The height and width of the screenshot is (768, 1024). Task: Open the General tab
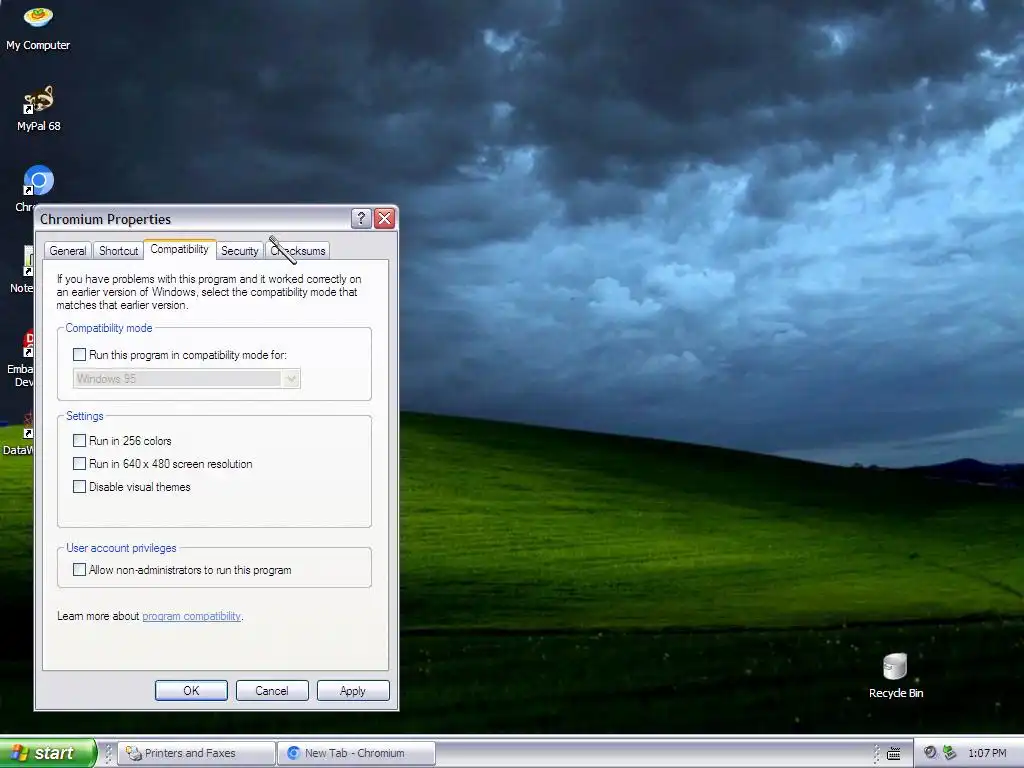point(68,251)
